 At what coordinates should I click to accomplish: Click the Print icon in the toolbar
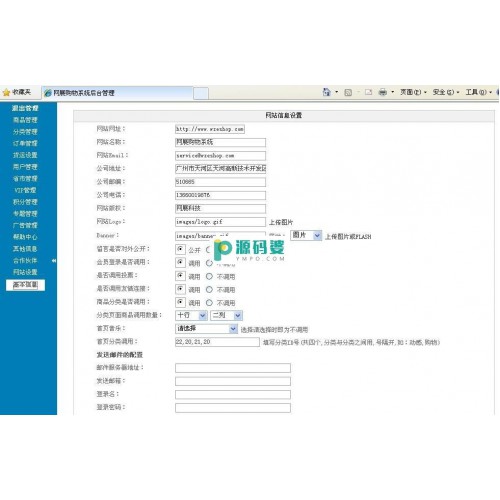click(x=383, y=92)
